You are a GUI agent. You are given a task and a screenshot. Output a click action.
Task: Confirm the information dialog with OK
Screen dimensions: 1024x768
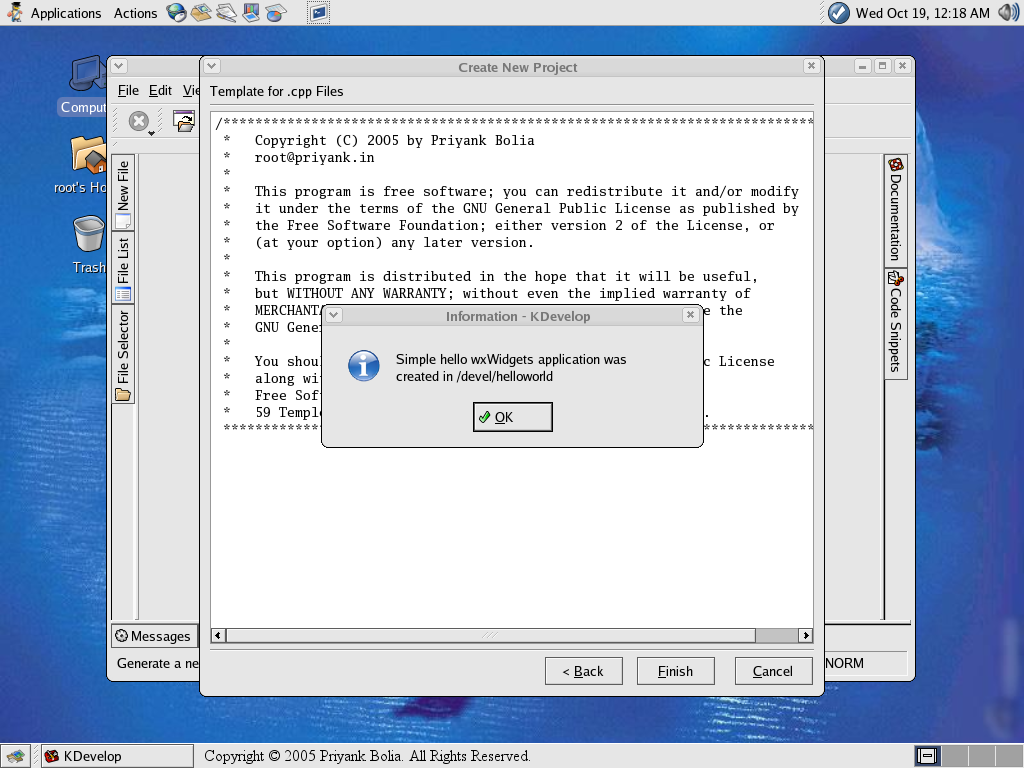[x=513, y=417]
